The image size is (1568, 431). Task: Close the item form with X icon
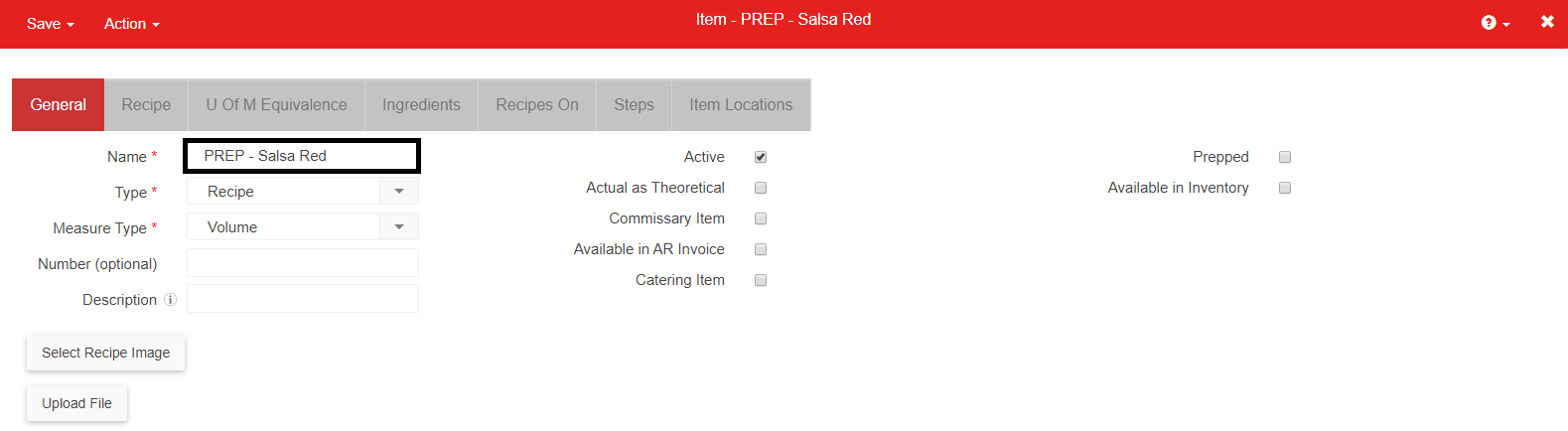click(1547, 21)
